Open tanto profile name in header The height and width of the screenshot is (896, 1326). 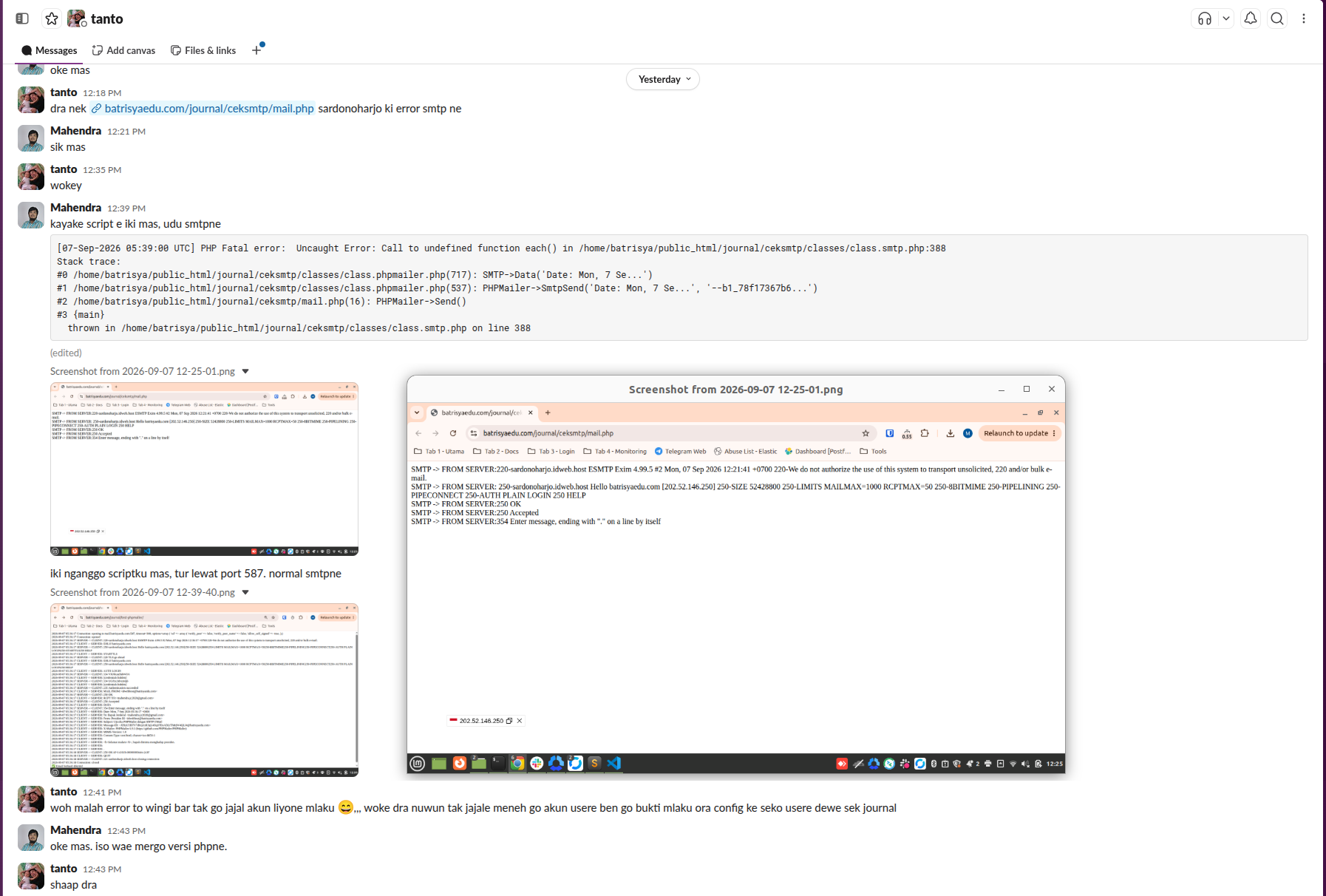[x=106, y=18]
